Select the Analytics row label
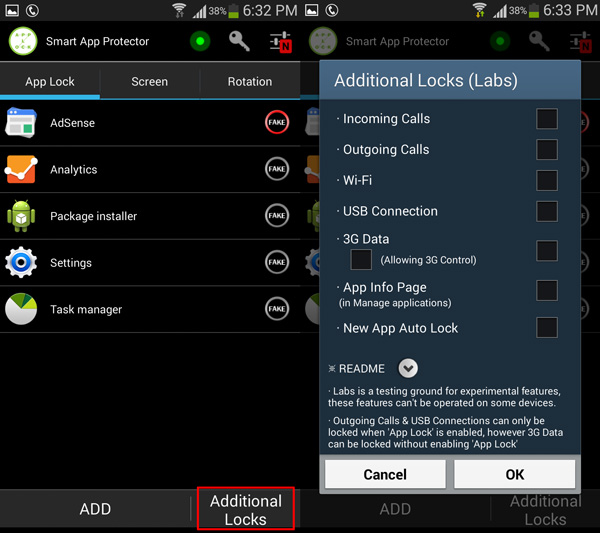Image resolution: width=600 pixels, height=533 pixels. [73, 170]
